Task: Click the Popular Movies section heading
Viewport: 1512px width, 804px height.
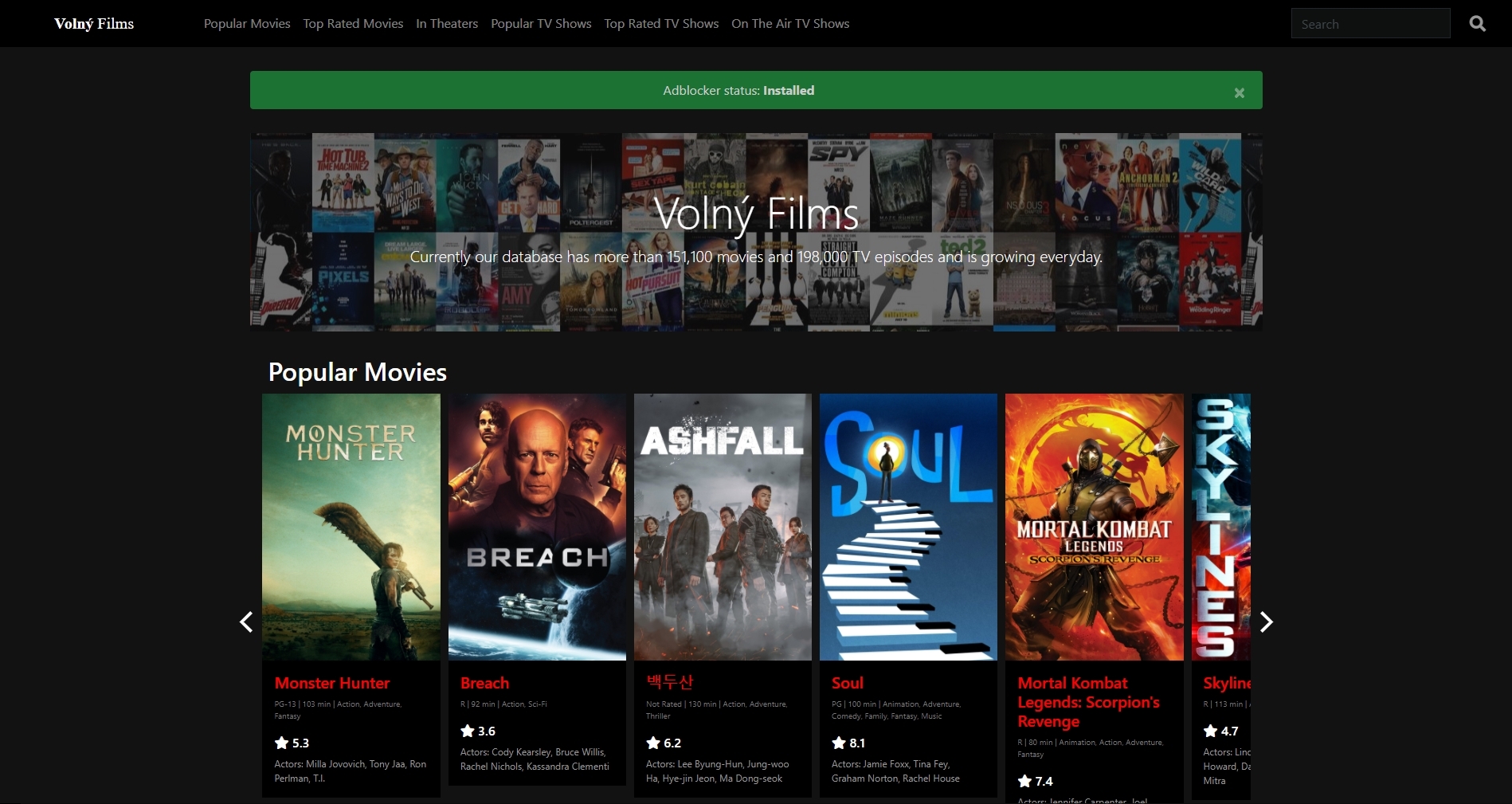Action: pyautogui.click(x=358, y=372)
